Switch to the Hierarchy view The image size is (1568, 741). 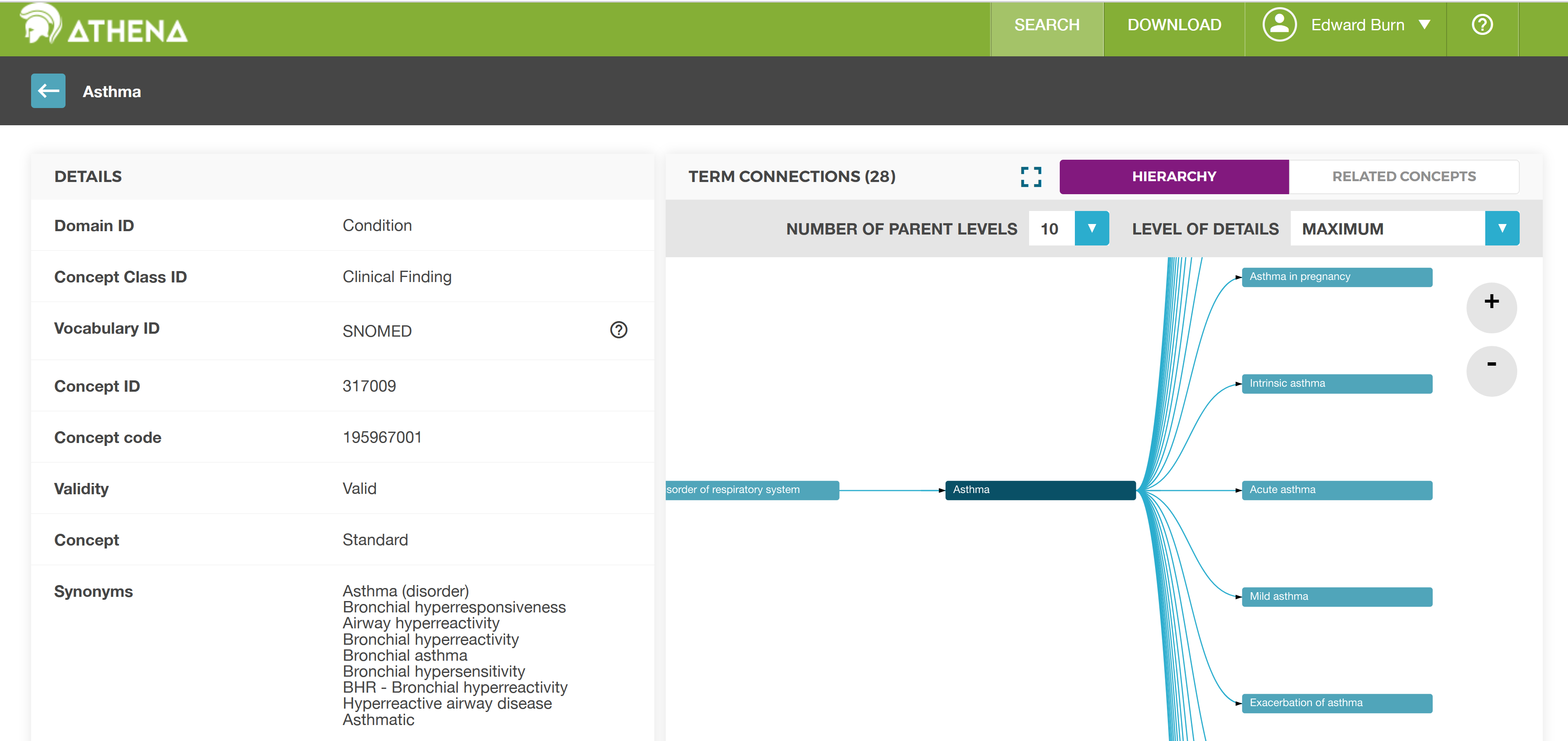(1174, 177)
